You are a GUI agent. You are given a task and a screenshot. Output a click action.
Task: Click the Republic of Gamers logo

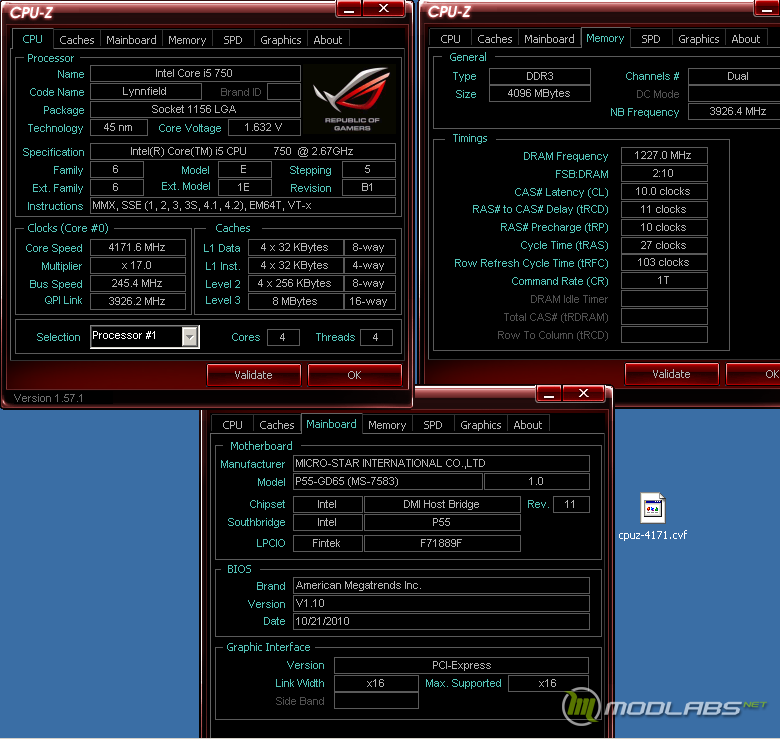coord(352,99)
